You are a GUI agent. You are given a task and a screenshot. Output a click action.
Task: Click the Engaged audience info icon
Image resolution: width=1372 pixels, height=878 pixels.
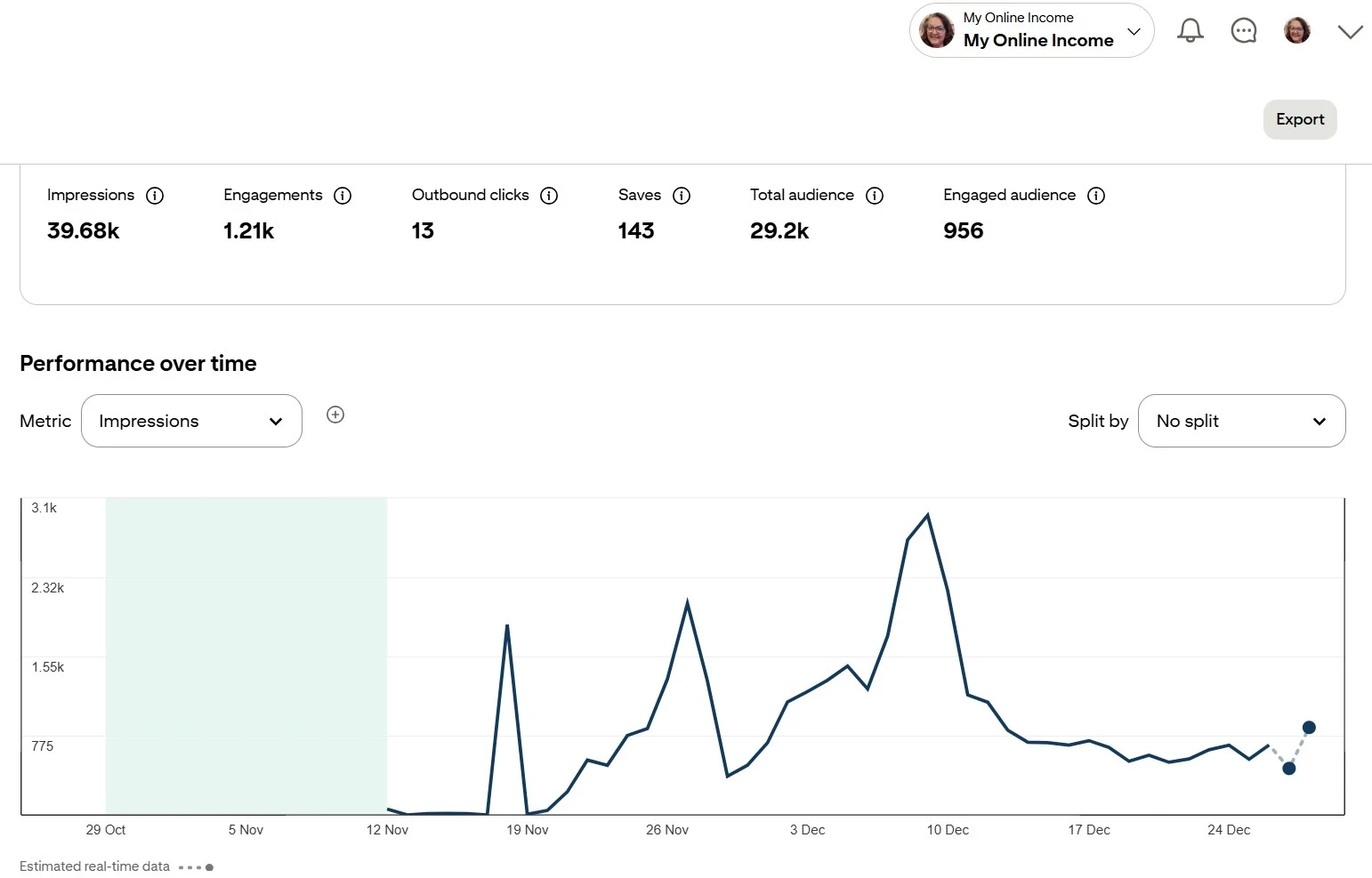(1096, 196)
